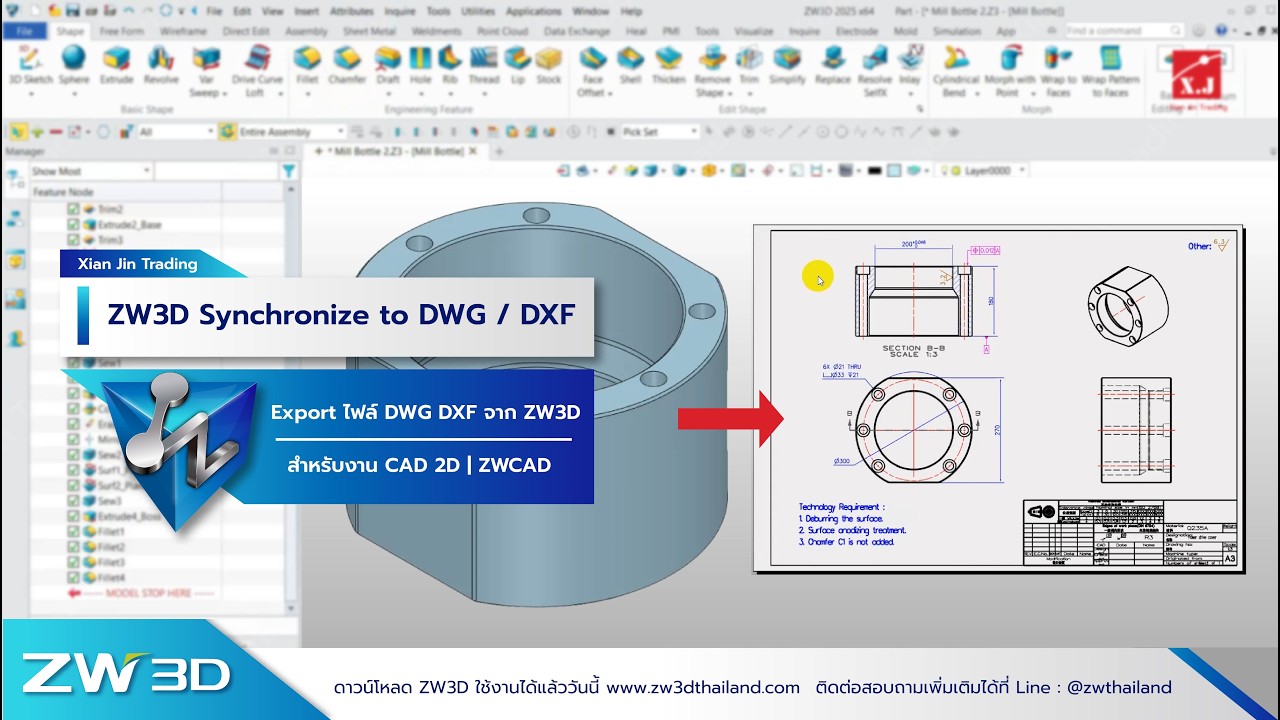Screen dimensions: 1280x720
Task: Toggle the Sew3 feature checkbox
Action: point(73,500)
